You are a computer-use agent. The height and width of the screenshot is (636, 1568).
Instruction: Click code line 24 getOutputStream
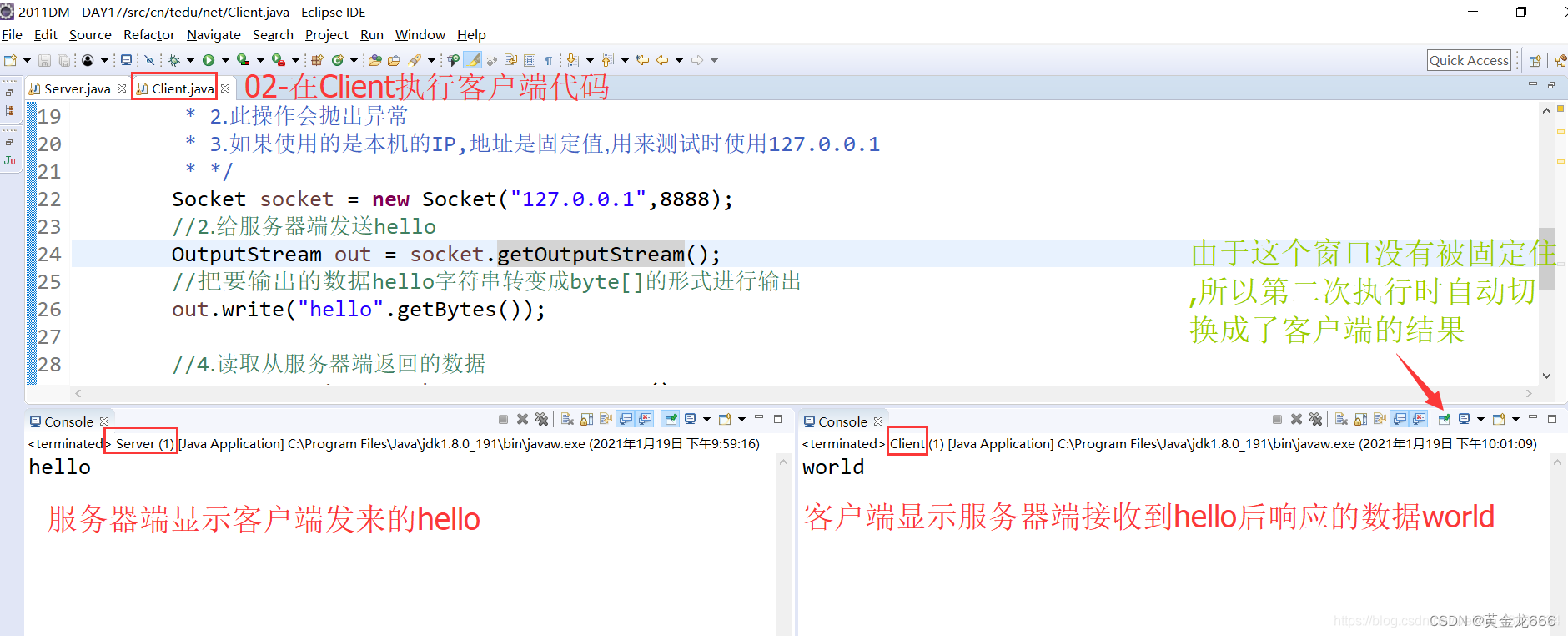[x=591, y=254]
